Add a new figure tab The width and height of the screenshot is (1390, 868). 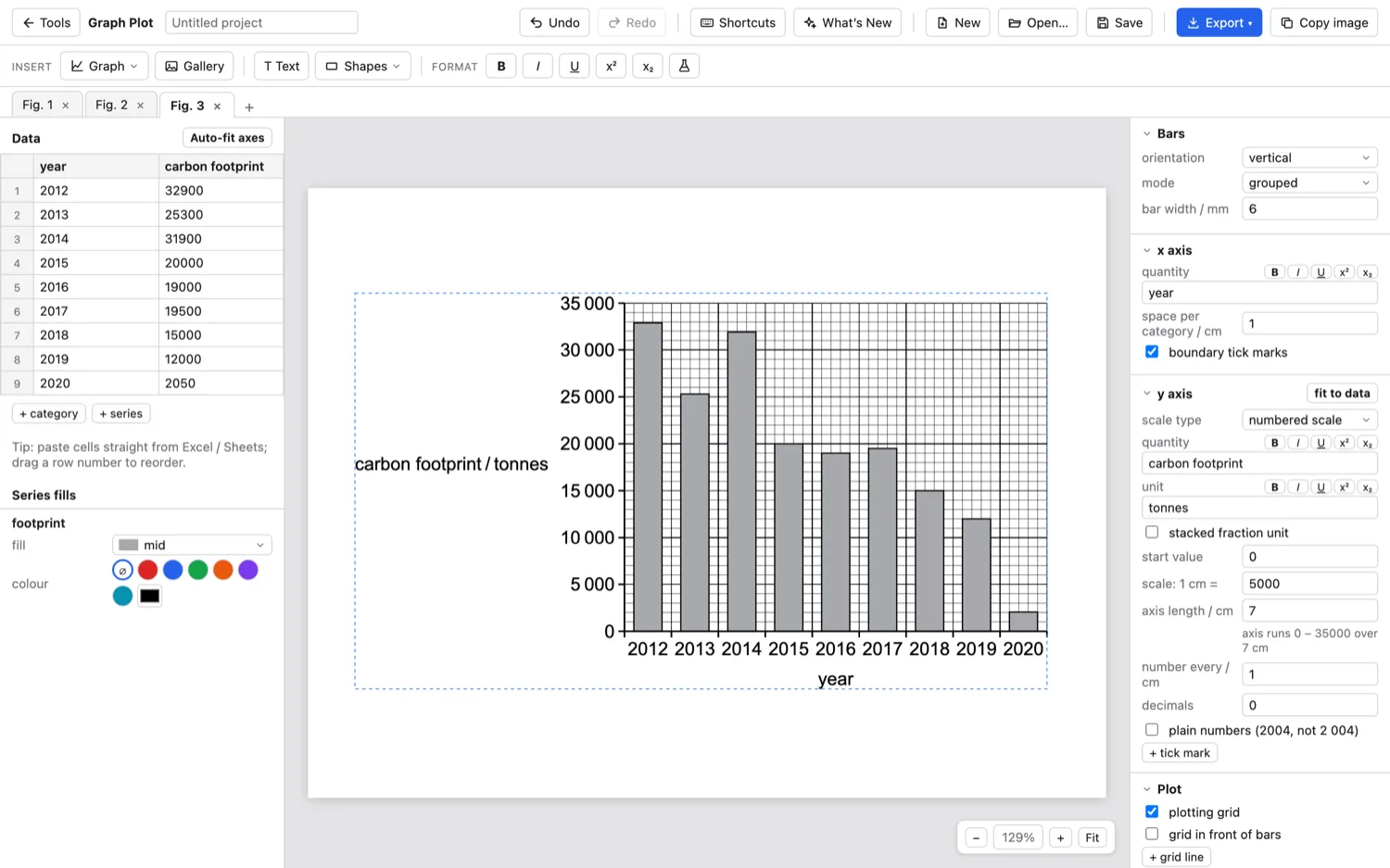click(249, 107)
